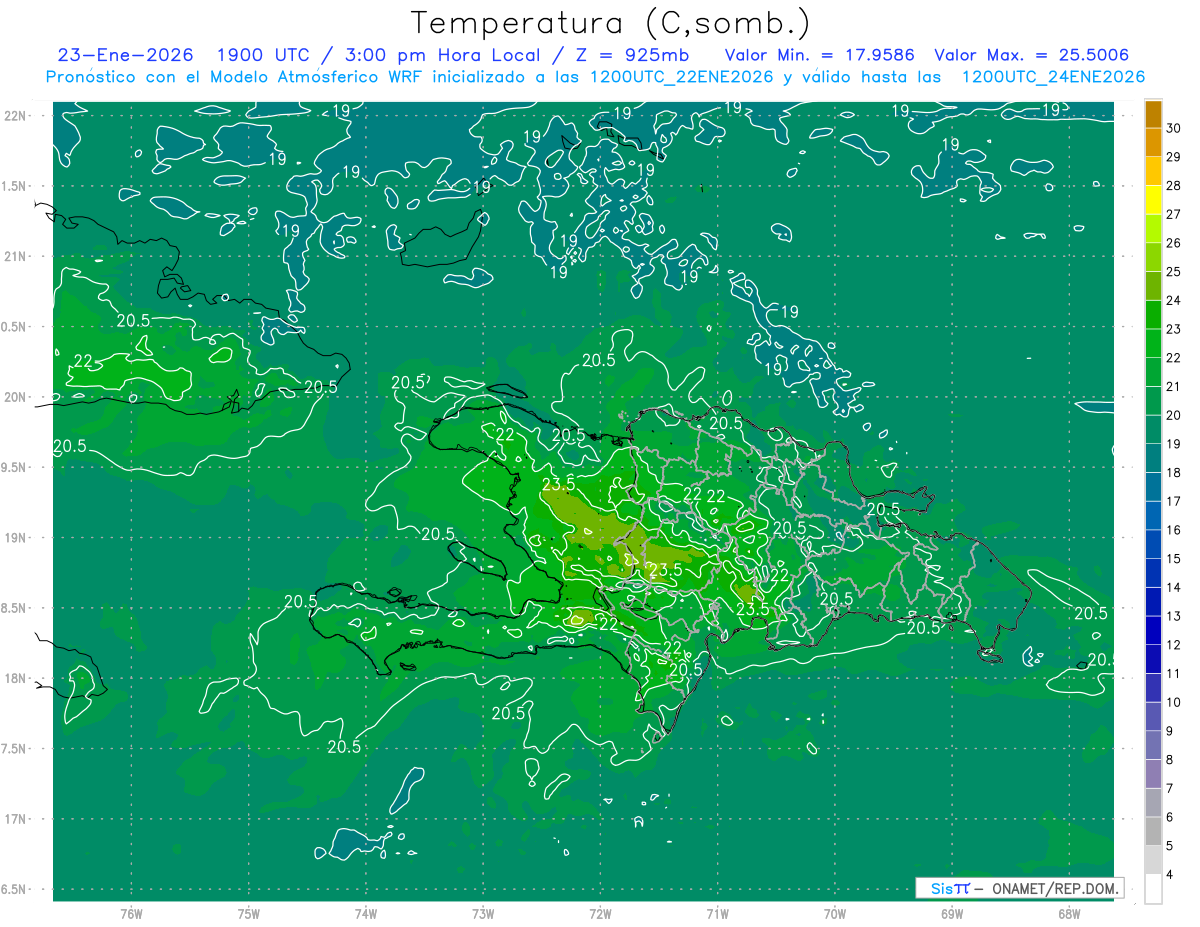The image size is (1200, 927).
Task: Select the valid-until time "1200UTC_24ENE2026"
Action: tap(1053, 77)
